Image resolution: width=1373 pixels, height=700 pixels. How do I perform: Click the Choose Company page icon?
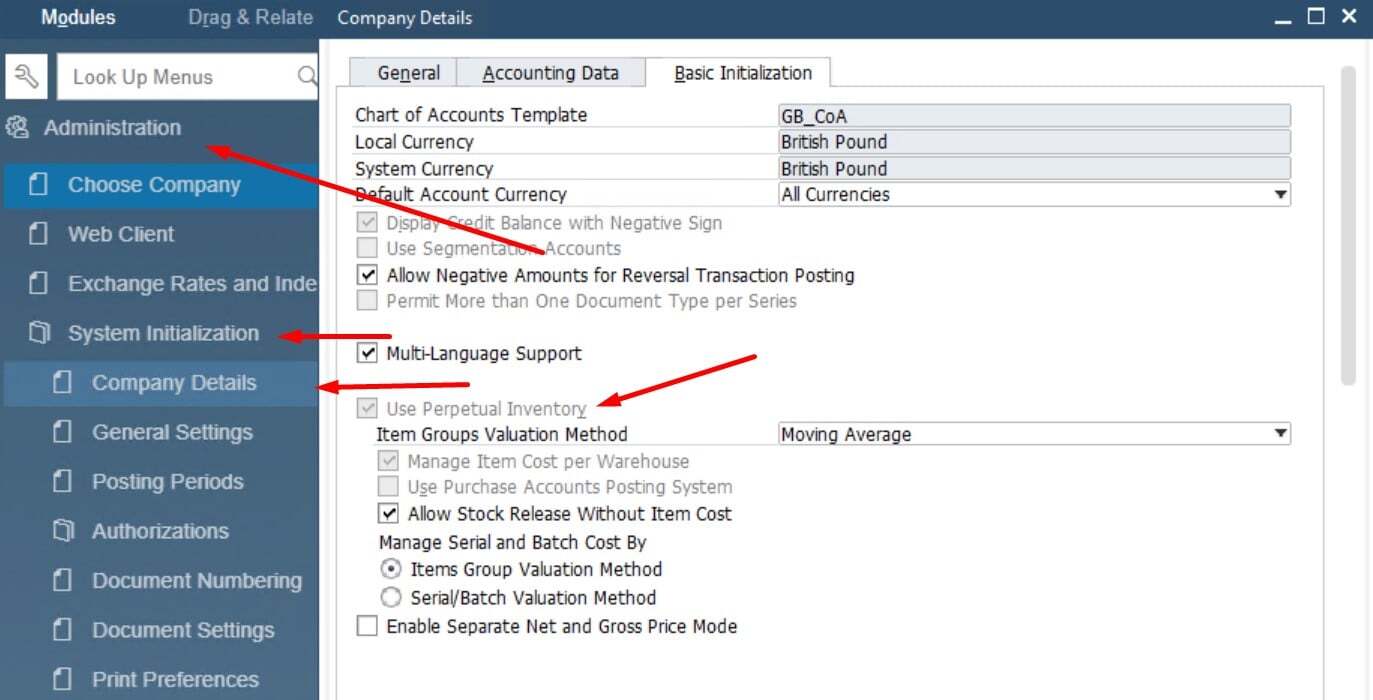(x=41, y=184)
